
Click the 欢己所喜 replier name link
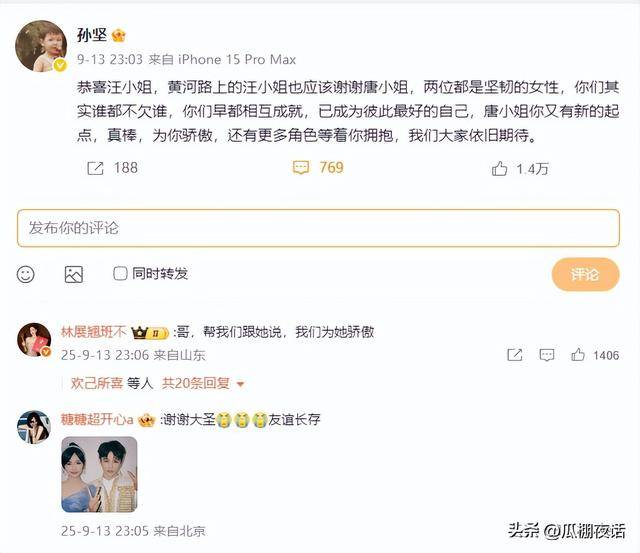click(97, 383)
